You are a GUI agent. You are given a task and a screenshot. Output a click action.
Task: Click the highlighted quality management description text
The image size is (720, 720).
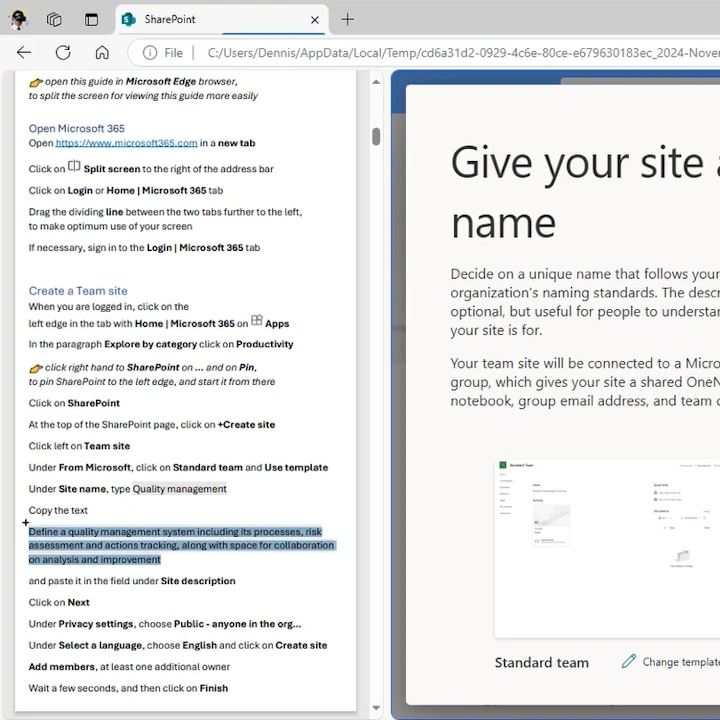click(x=181, y=546)
